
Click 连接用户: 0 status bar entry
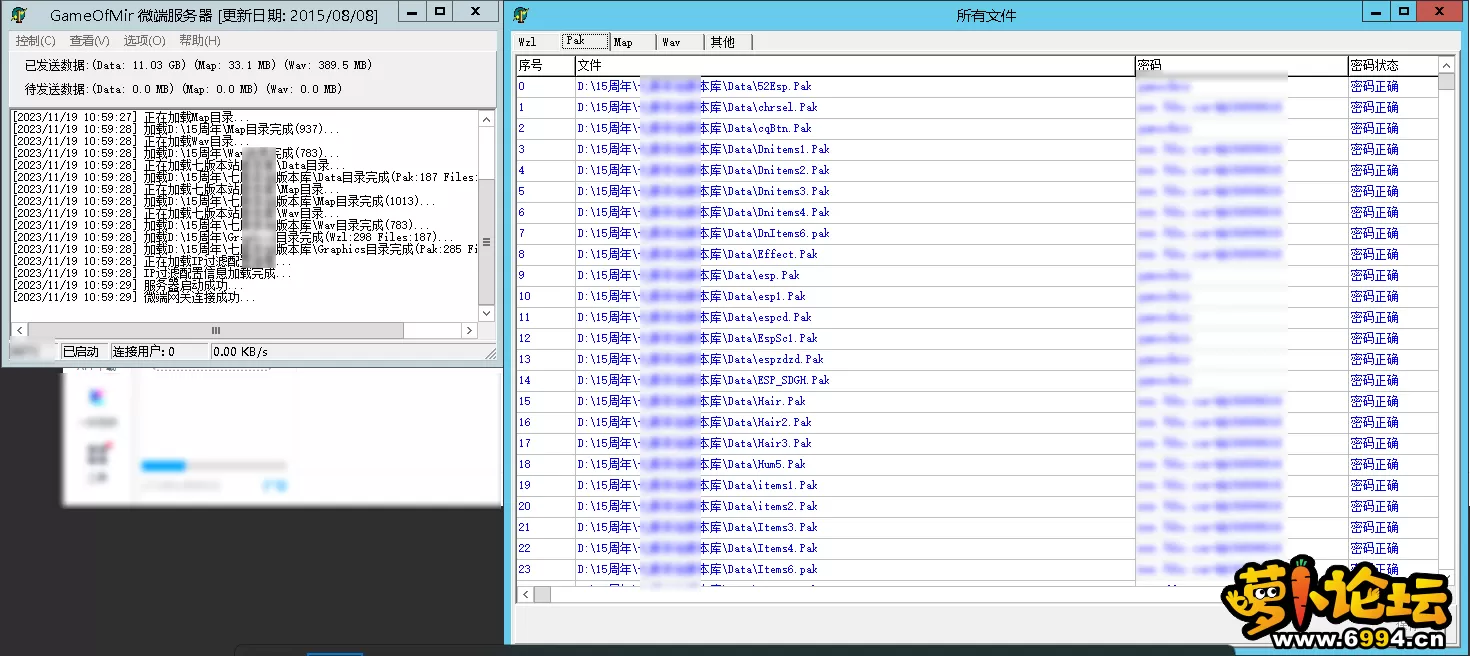(x=143, y=352)
